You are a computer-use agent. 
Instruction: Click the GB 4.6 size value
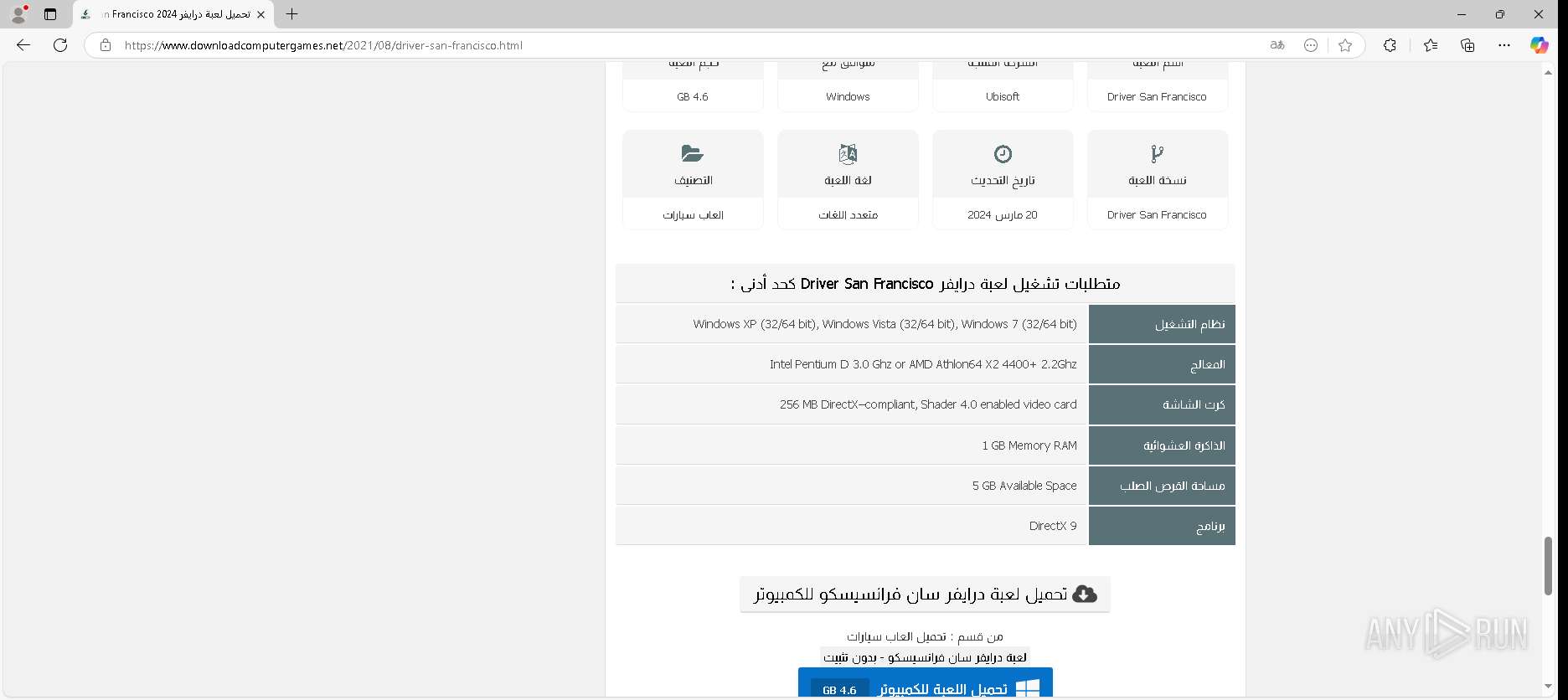[x=693, y=97]
